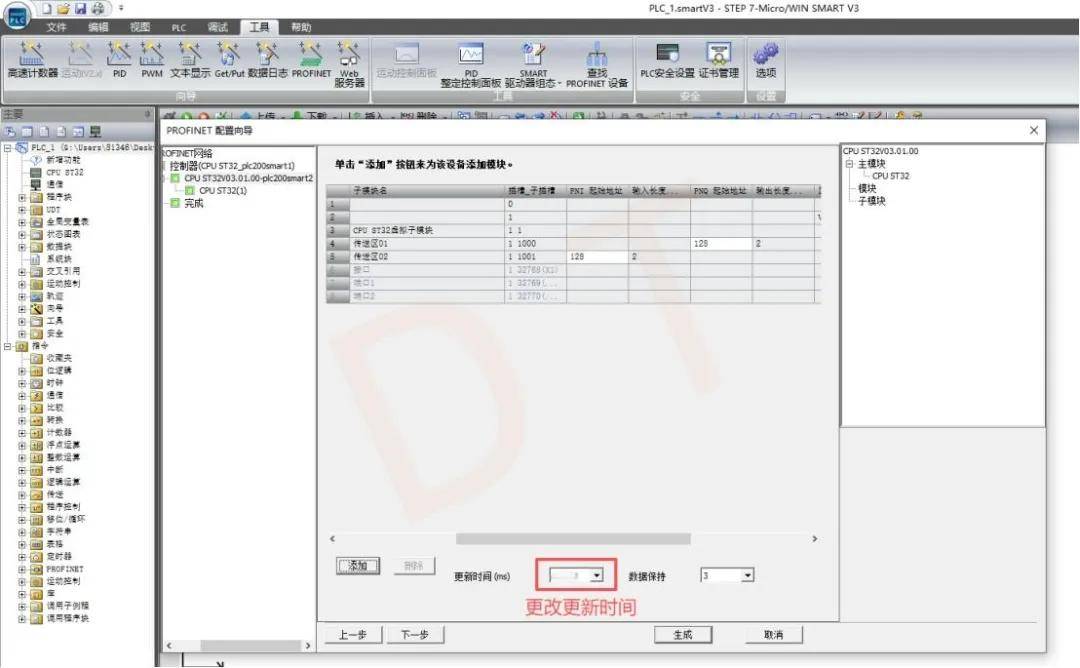Viewport: 1080px width, 668px height.
Task: Click the 下一步 button
Action: coord(415,634)
